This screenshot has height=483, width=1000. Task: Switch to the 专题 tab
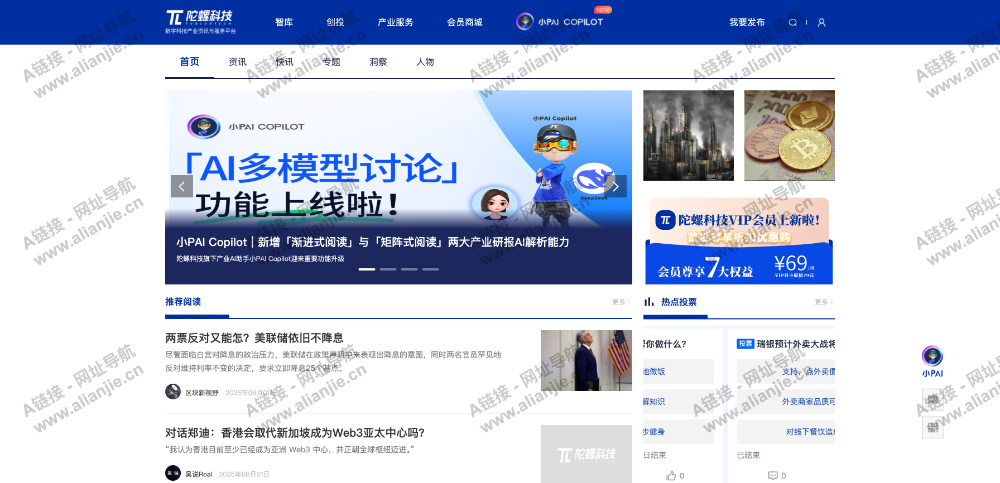(x=332, y=62)
